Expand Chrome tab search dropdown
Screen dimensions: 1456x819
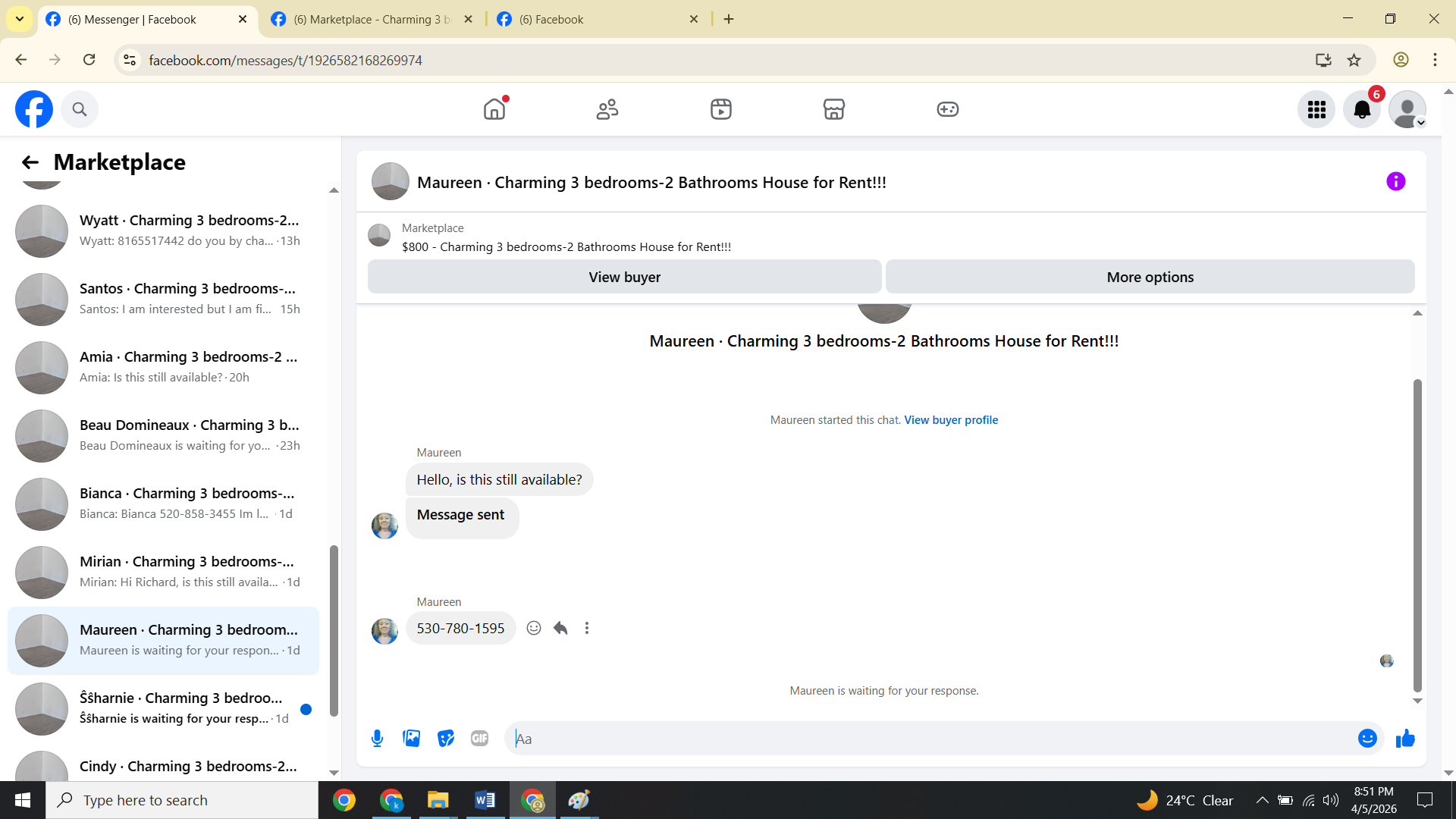(20, 19)
